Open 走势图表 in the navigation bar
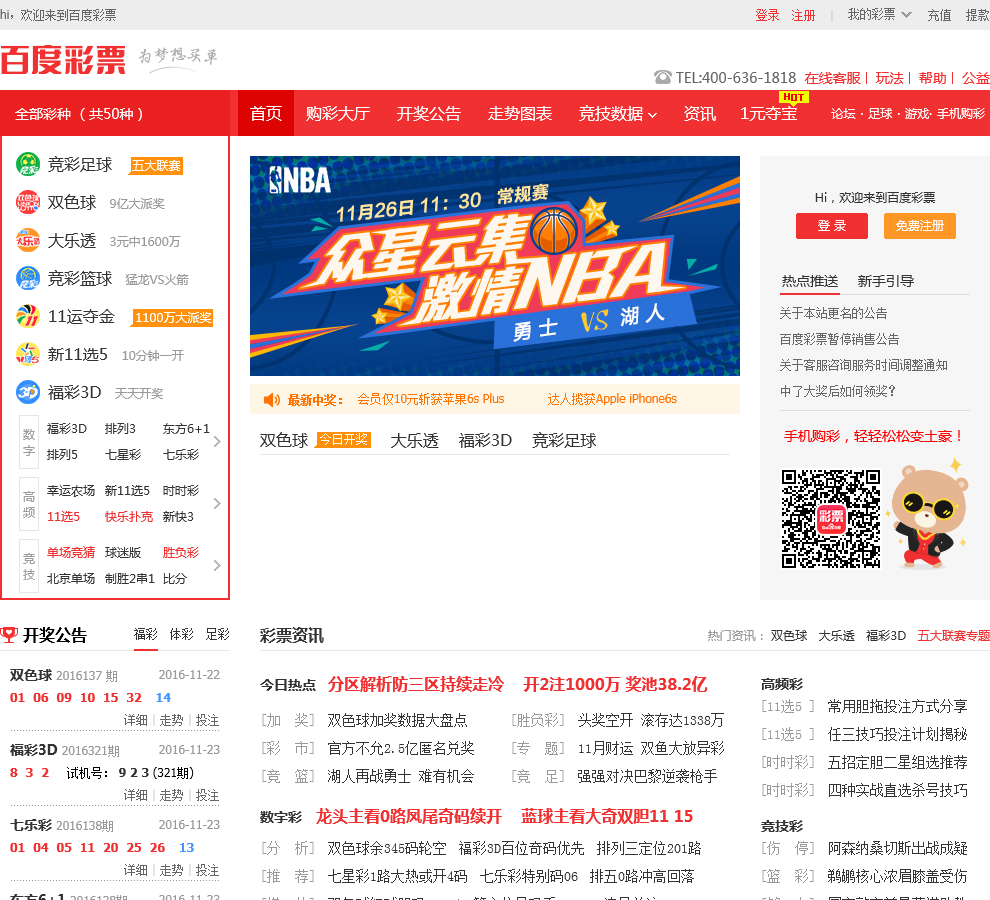Image resolution: width=990 pixels, height=900 pixels. 520,114
